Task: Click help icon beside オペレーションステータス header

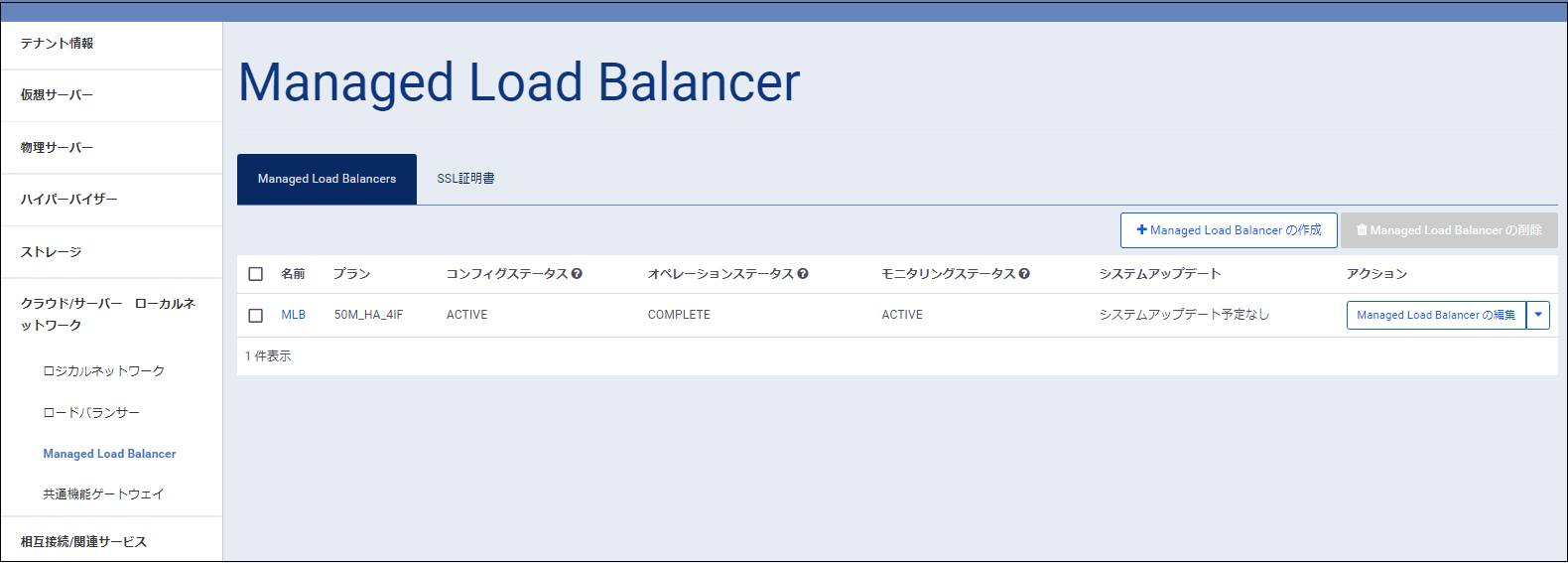Action: point(803,274)
